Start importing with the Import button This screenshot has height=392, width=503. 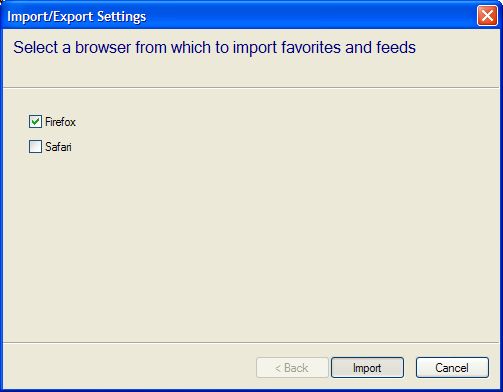367,368
